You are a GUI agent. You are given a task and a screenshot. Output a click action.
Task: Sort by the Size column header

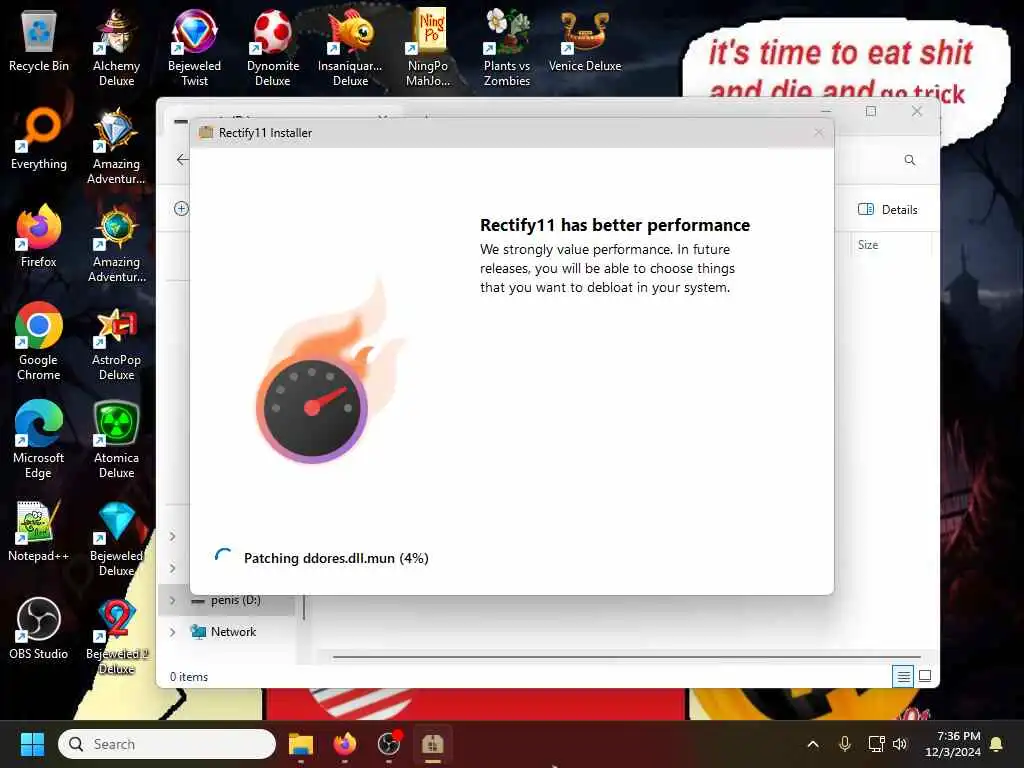coord(868,245)
